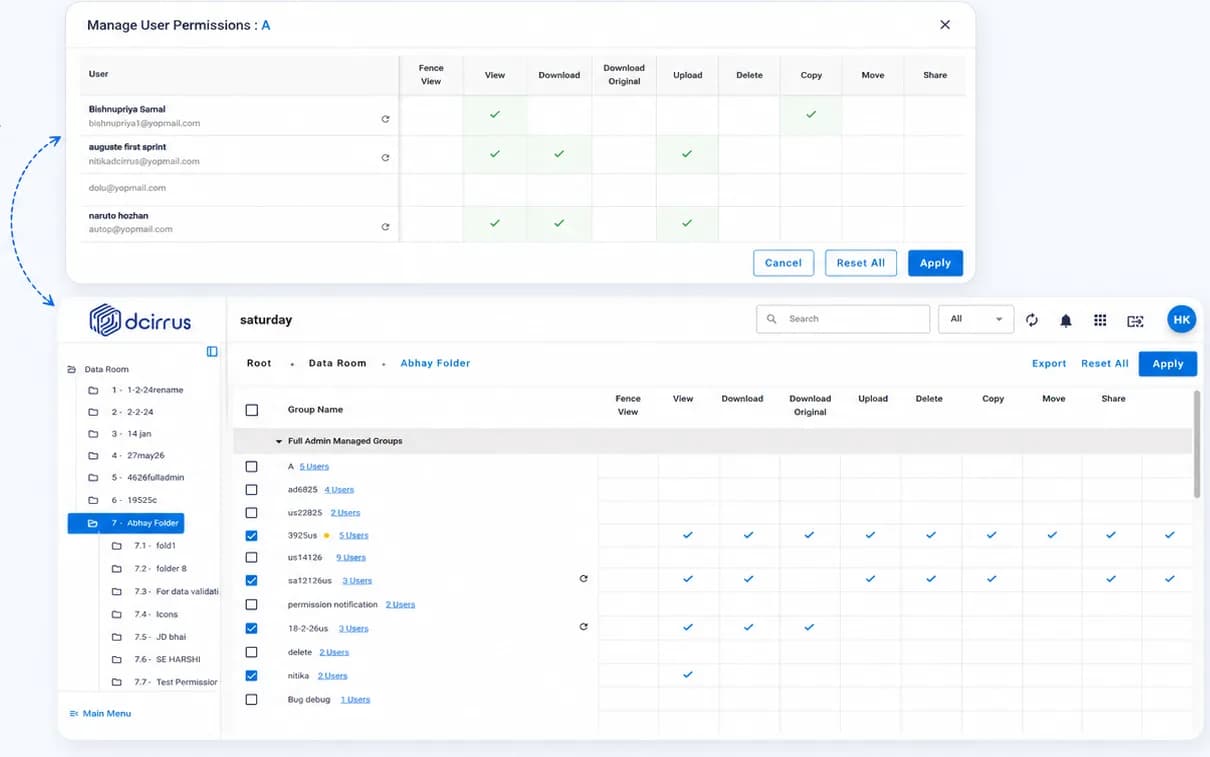
Task: Check the box for ad6825
Action: [x=252, y=490]
